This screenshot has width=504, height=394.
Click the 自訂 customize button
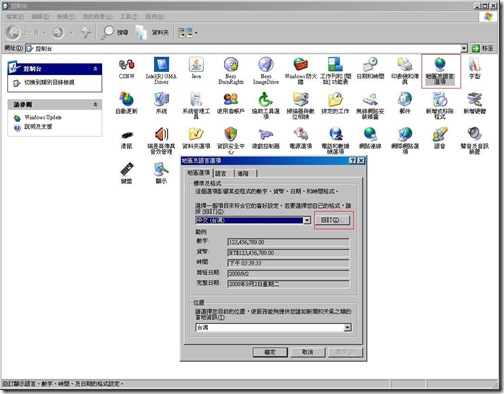pos(332,220)
